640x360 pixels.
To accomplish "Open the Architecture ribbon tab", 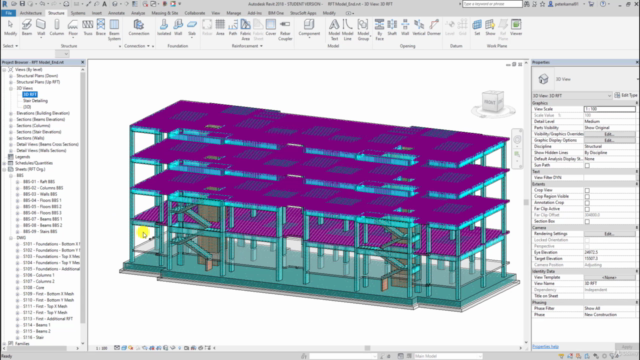I will (31, 13).
